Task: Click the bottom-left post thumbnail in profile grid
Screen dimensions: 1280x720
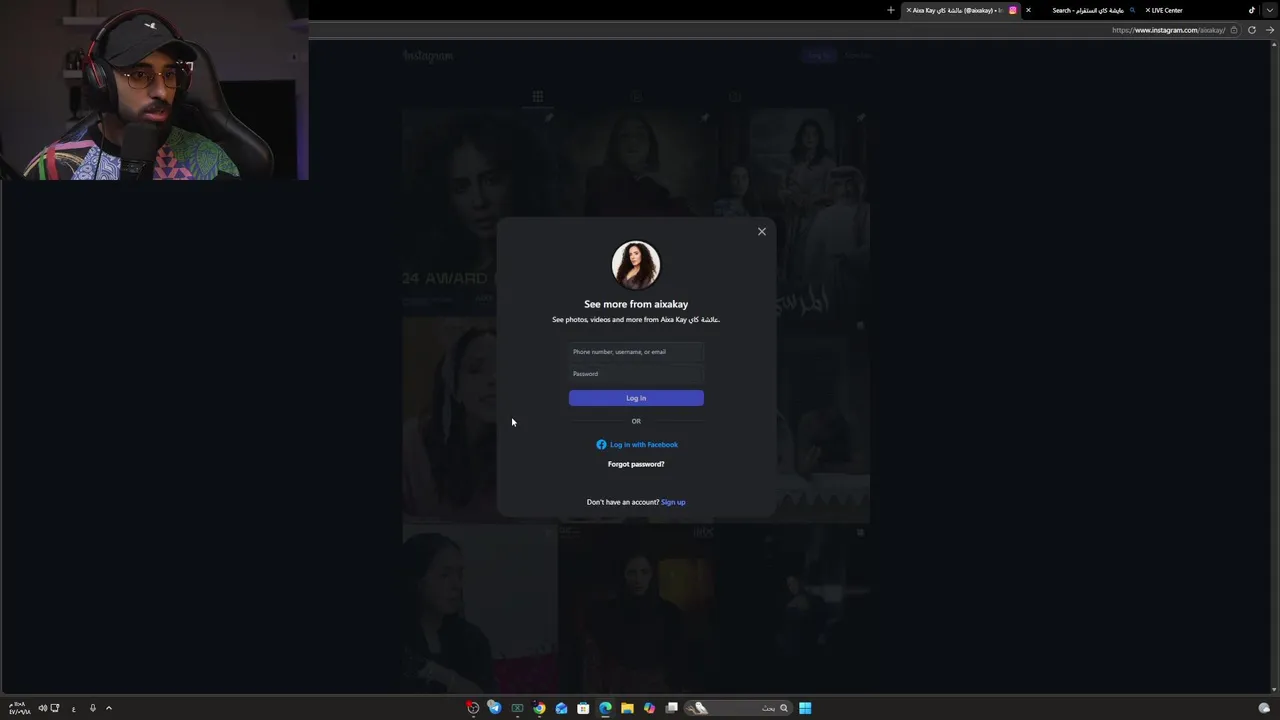Action: 479,608
